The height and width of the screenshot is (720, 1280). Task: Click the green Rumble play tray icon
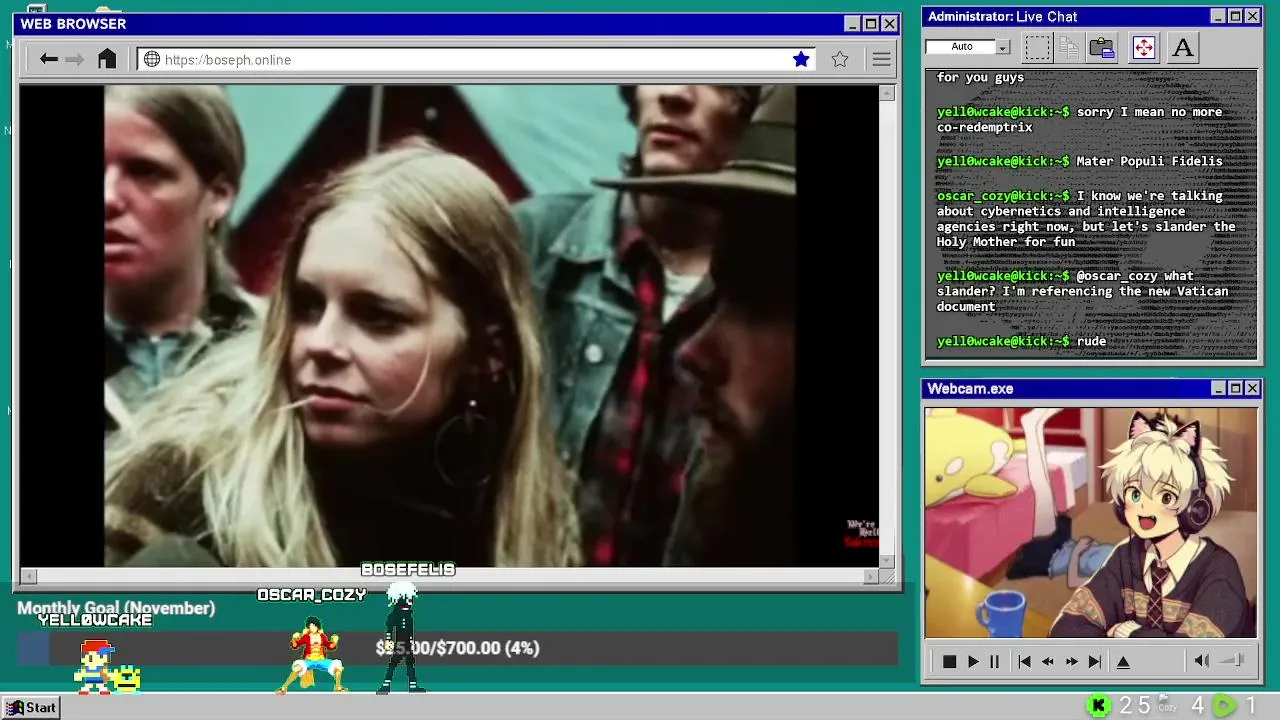[x=1224, y=706]
